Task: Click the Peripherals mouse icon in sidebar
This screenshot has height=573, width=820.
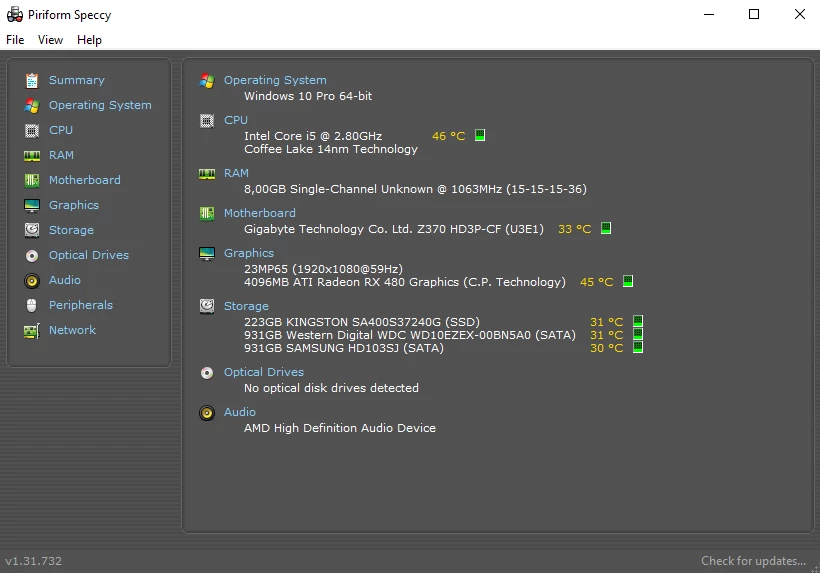Action: pyautogui.click(x=32, y=305)
